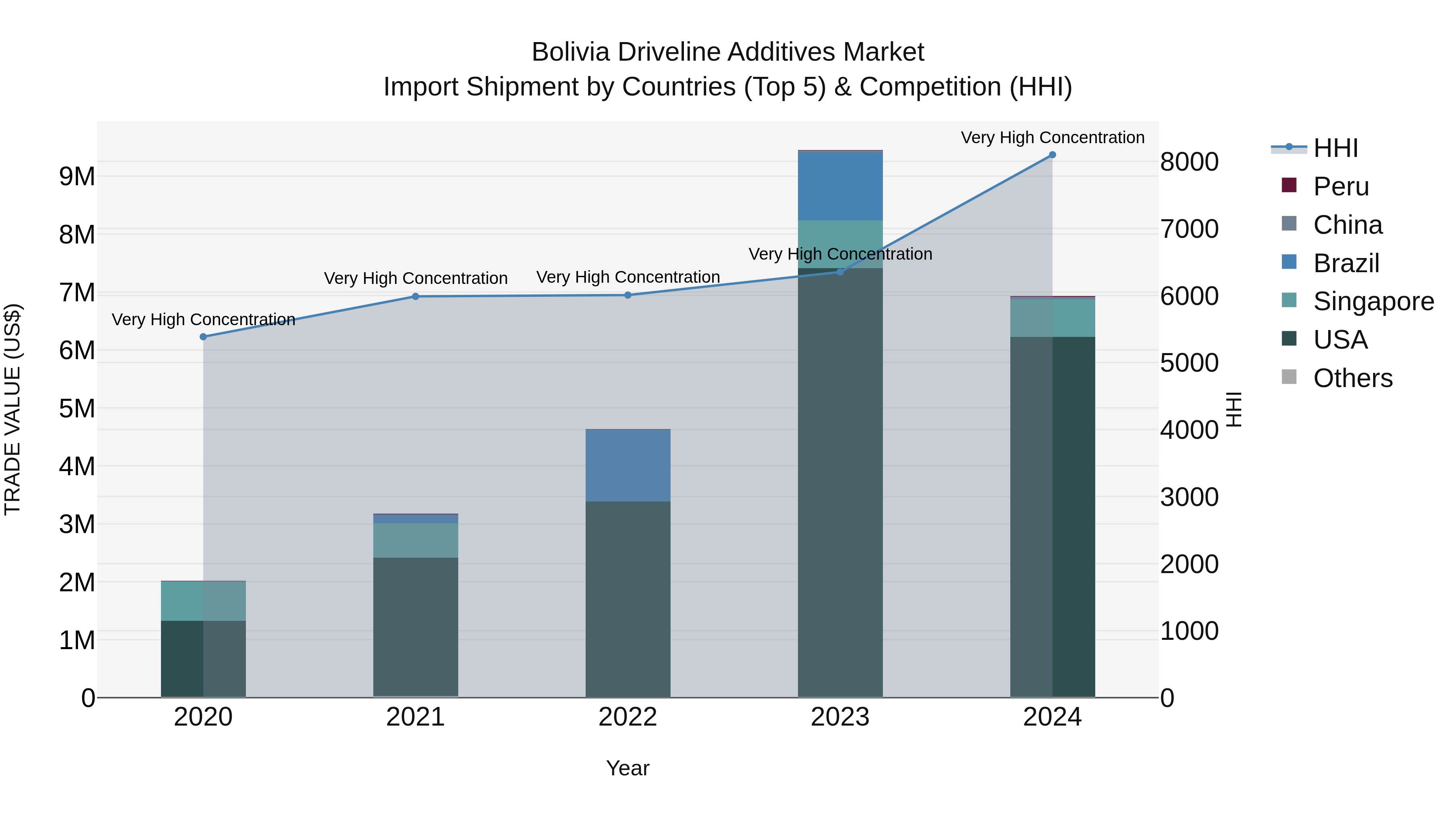Select the 2020 HHI data point
Screen dimensions: 1456x819
point(203,337)
